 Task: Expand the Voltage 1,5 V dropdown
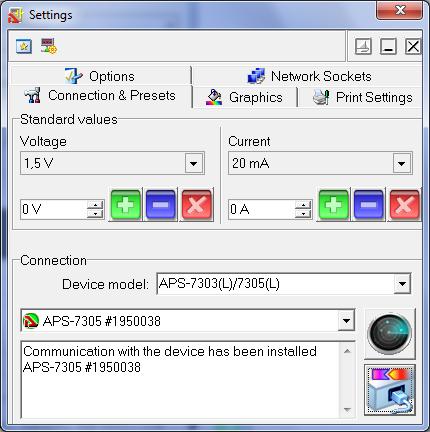(194, 163)
